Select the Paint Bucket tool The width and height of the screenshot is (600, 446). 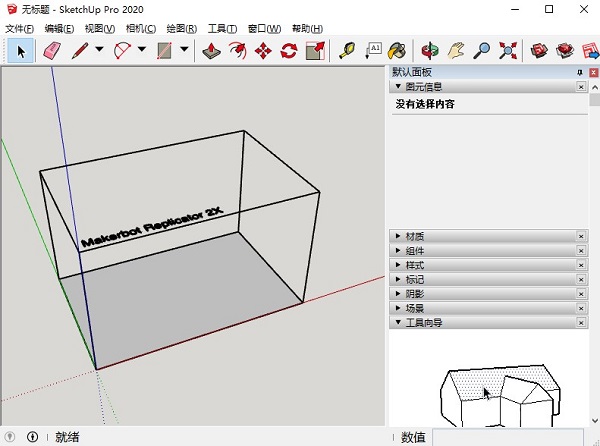pos(397,49)
